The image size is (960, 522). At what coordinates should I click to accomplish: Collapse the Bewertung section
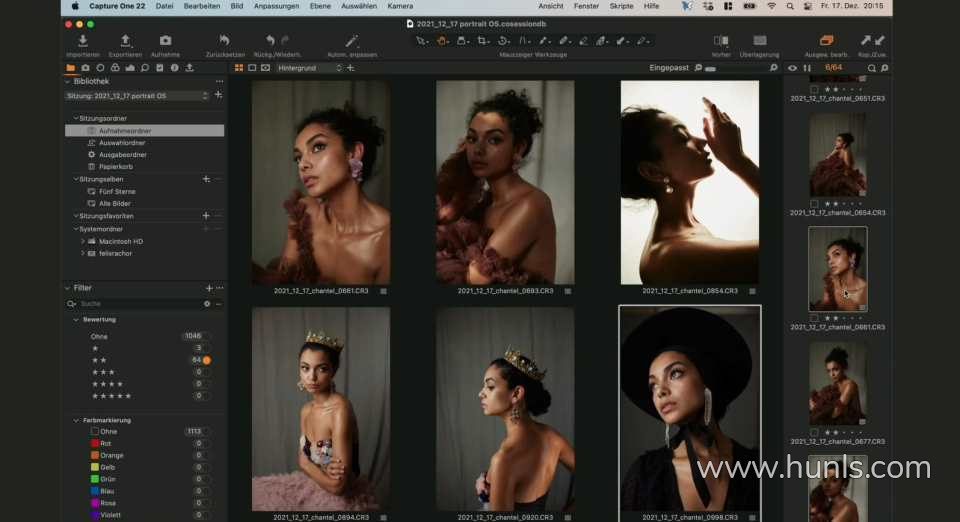(76, 319)
